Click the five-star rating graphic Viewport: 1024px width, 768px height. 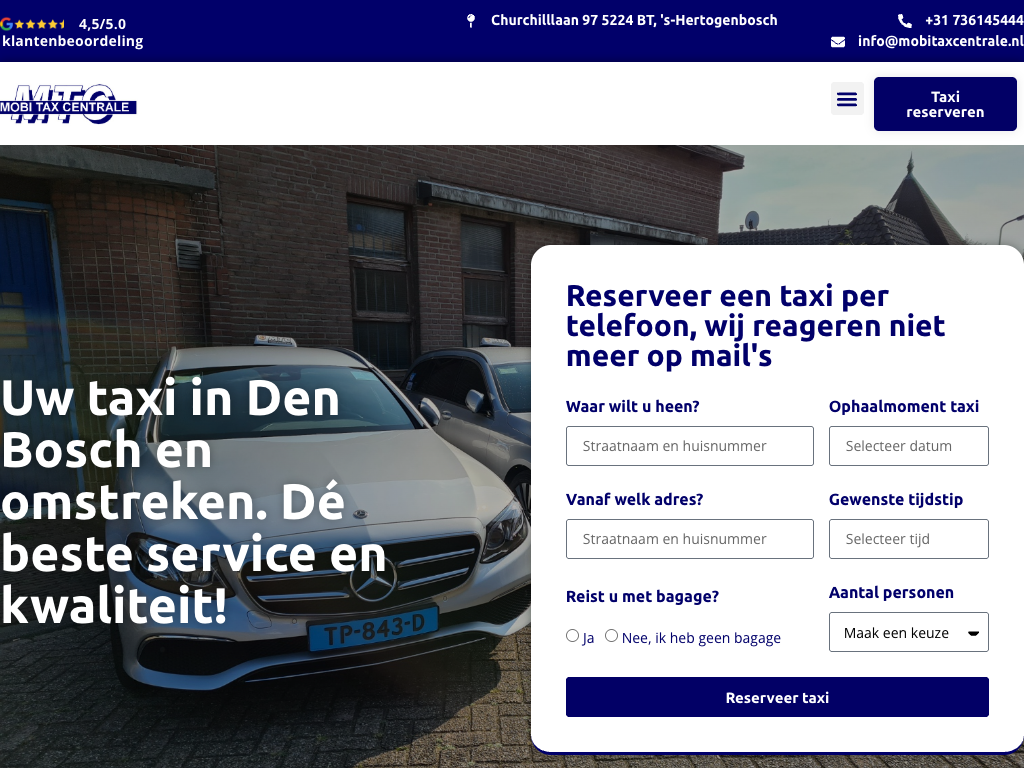pos(40,24)
